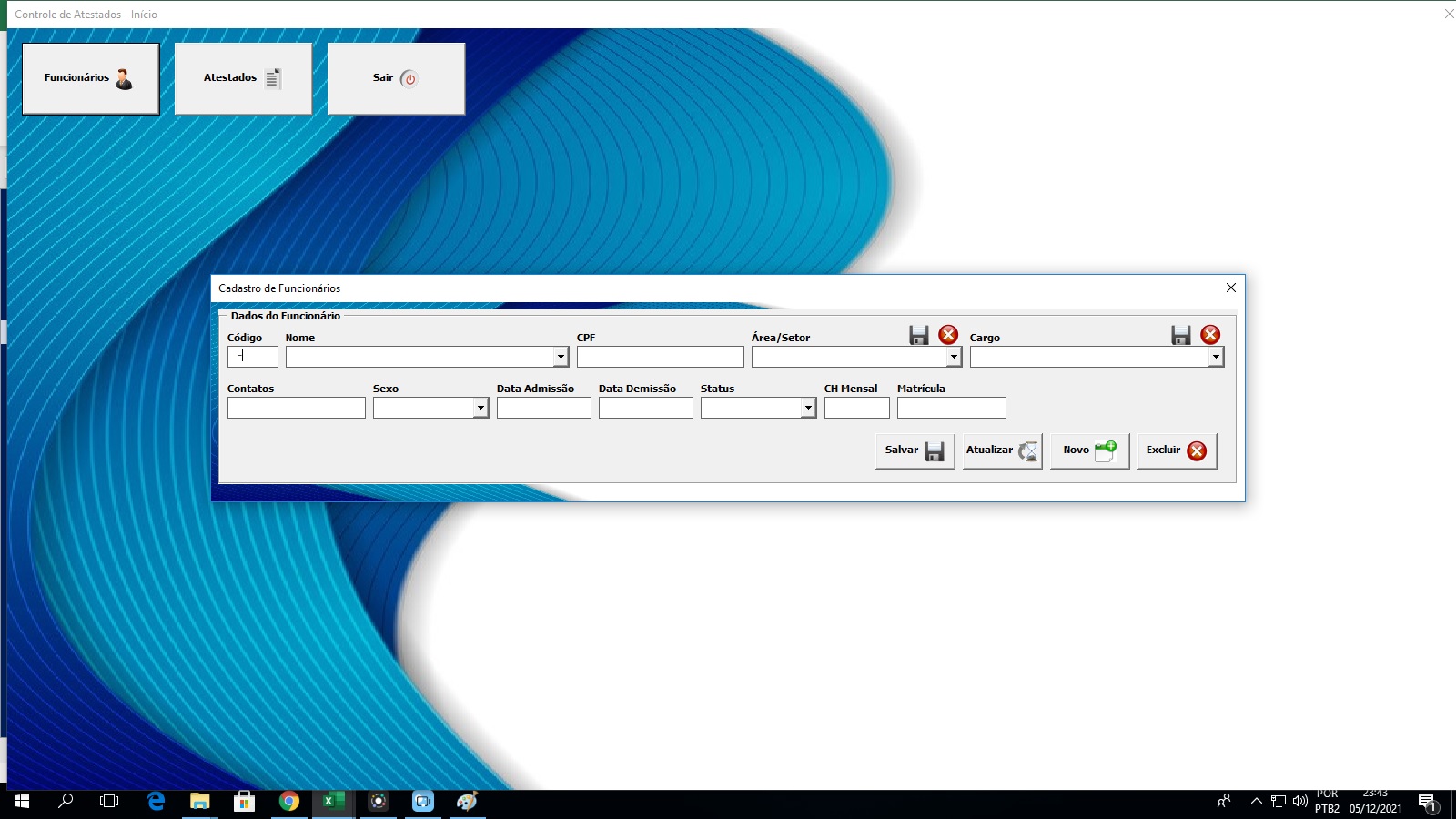
Task: Open Google Chrome from the taskbar
Action: [289, 802]
